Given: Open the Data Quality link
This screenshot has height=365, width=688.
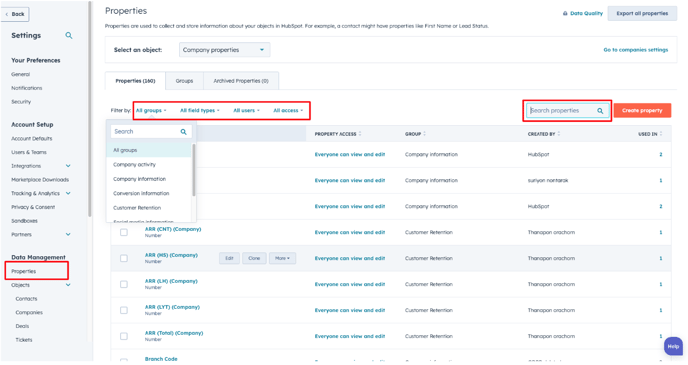Looking at the screenshot, I should (586, 14).
